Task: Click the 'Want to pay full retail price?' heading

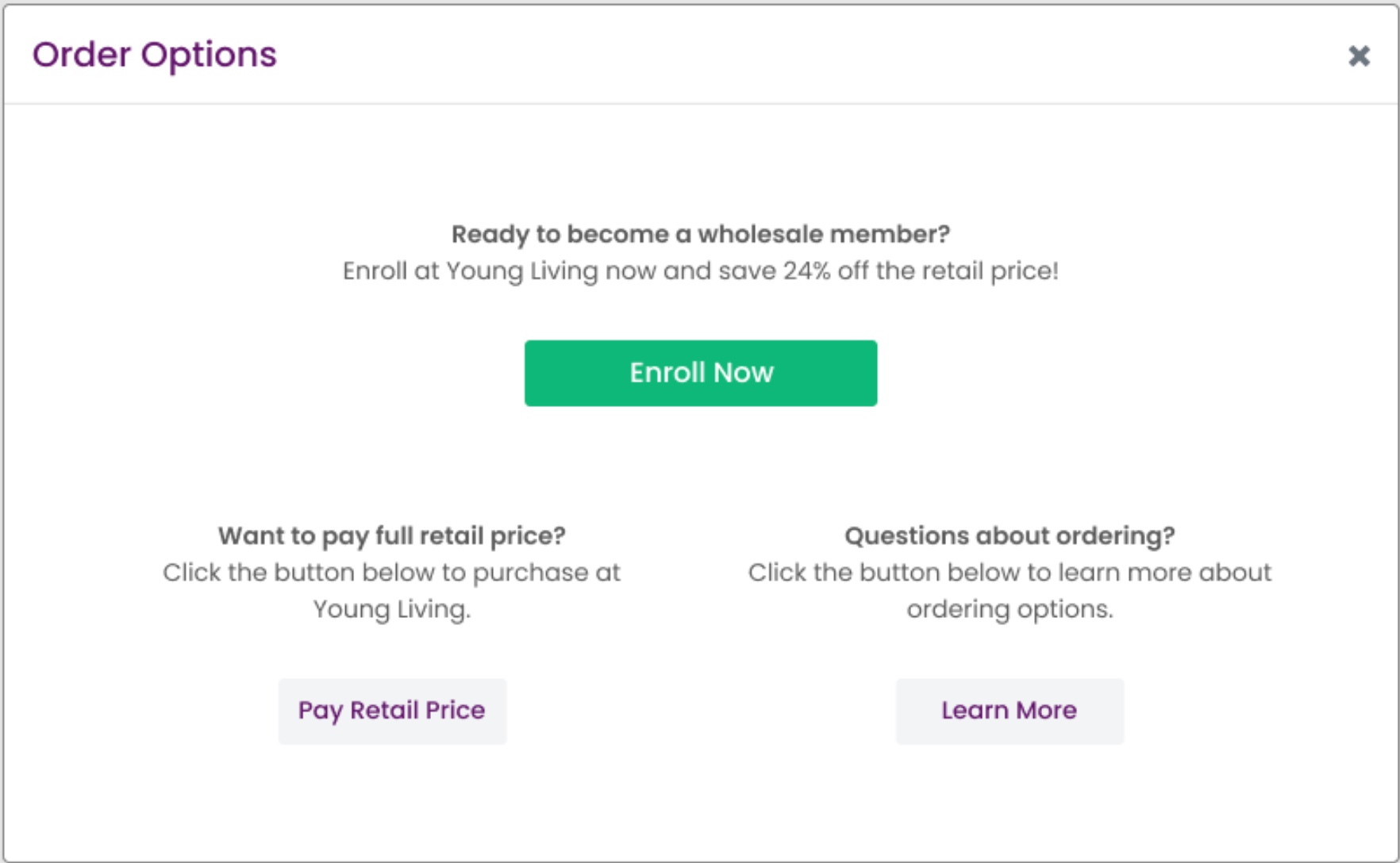Action: pyautogui.click(x=392, y=536)
